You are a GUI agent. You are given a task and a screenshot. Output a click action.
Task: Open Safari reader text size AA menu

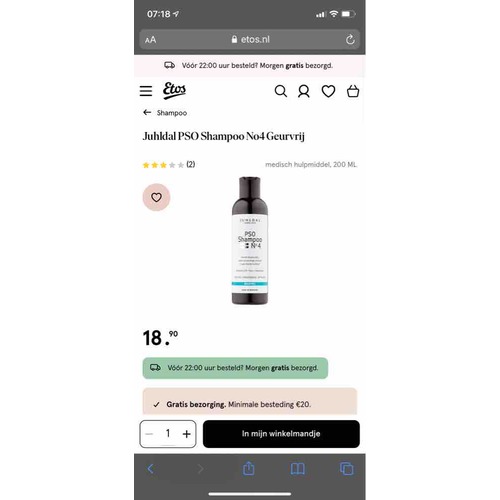tap(150, 40)
